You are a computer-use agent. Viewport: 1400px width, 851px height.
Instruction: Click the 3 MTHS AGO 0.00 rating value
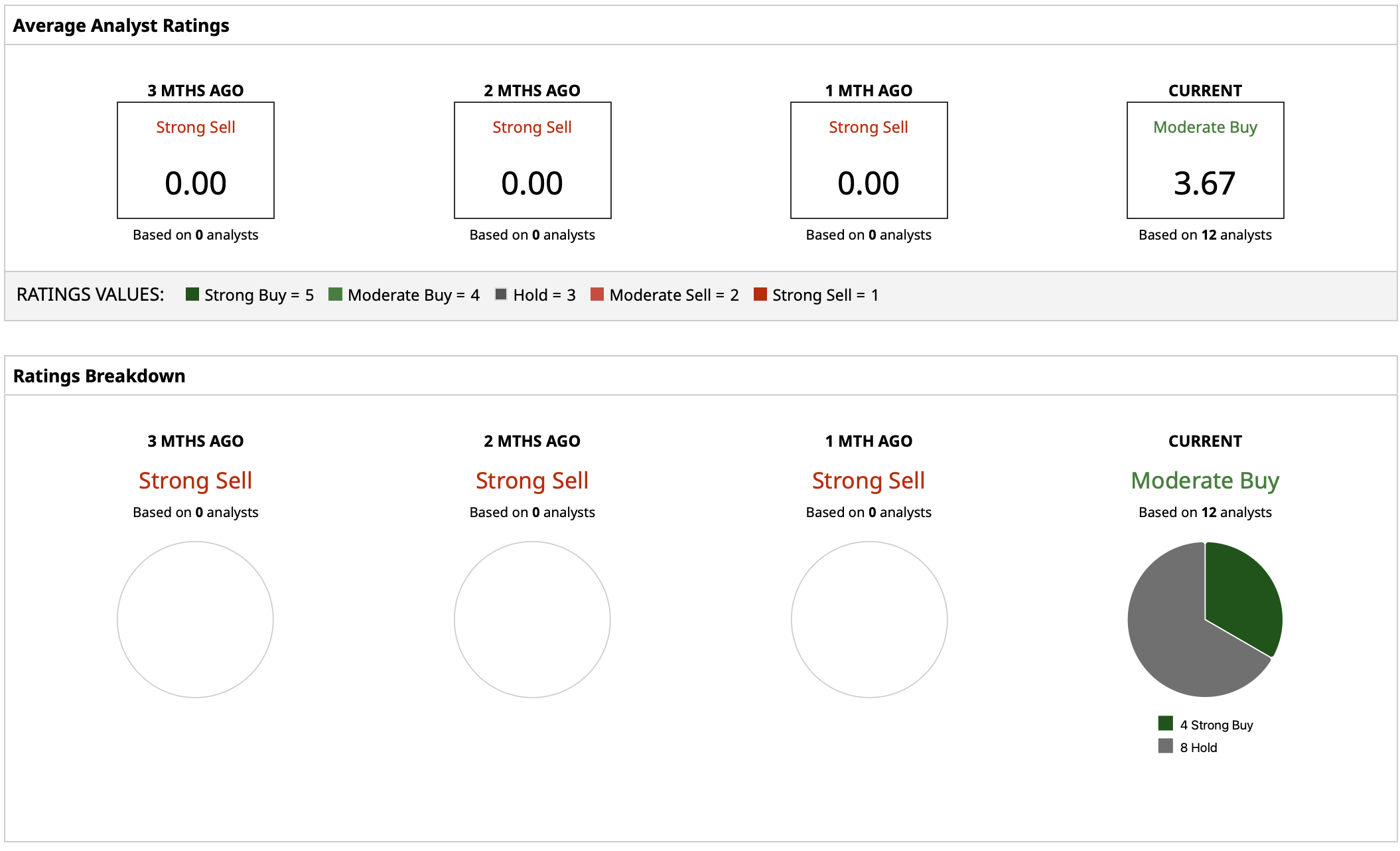[x=196, y=183]
